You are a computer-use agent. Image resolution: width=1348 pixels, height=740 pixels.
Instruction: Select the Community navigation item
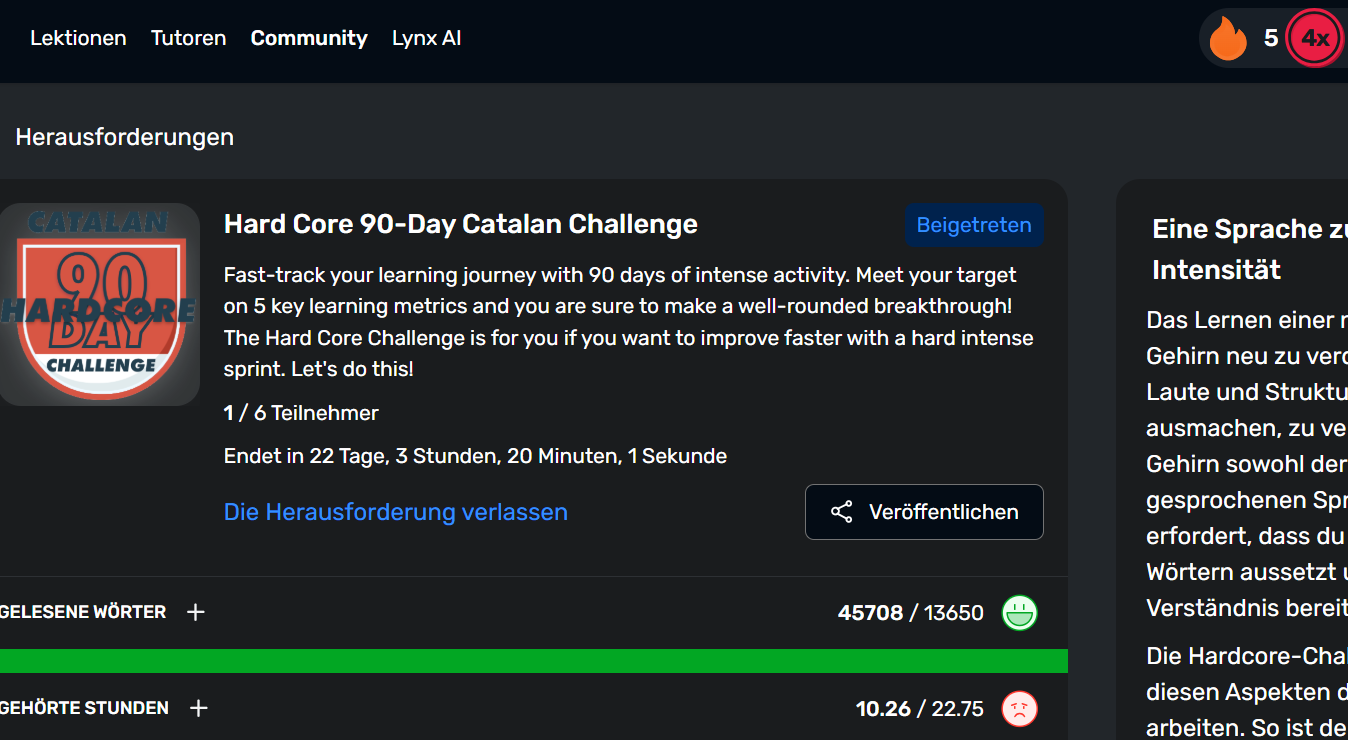coord(309,38)
